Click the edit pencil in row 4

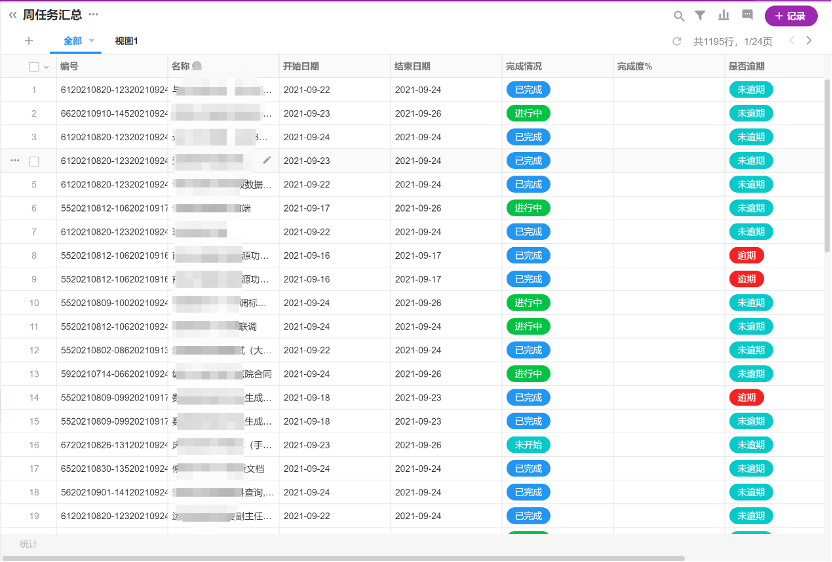tap(267, 160)
